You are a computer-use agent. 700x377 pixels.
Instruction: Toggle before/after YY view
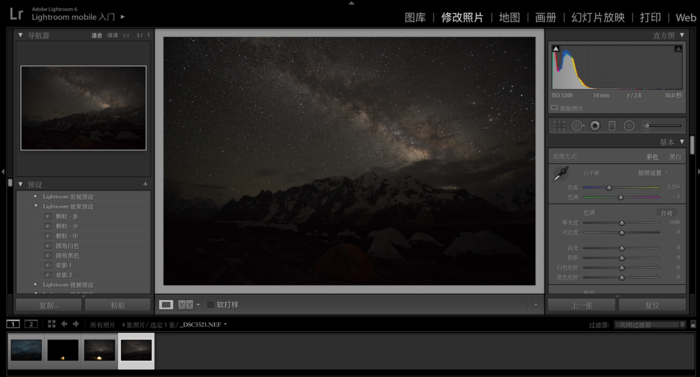click(185, 305)
